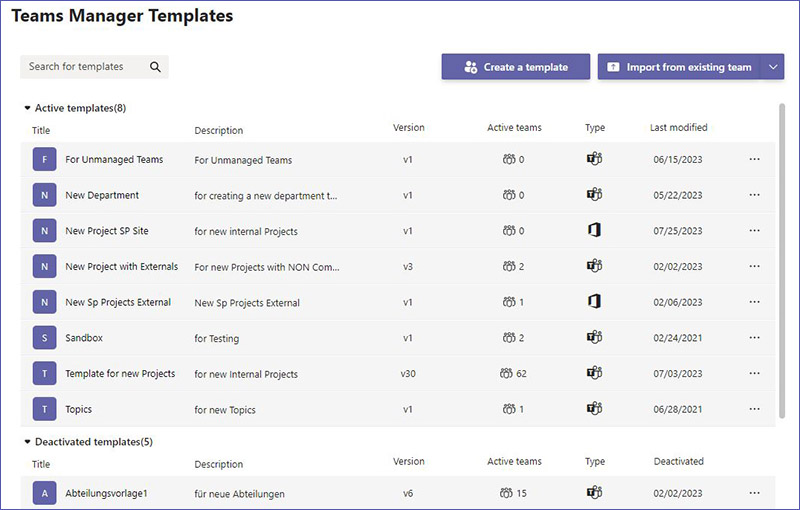The height and width of the screenshot is (510, 800).
Task: Collapse the Deactivated templates section
Action: [x=28, y=442]
